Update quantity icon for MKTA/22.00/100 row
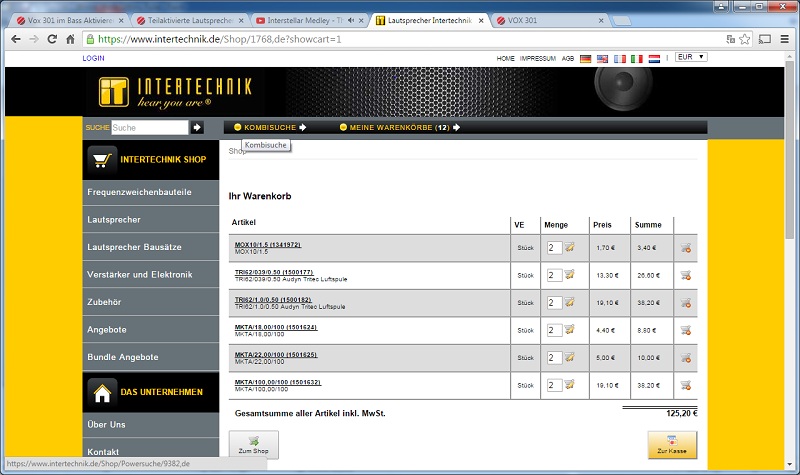The height and width of the screenshot is (475, 800). 569,358
